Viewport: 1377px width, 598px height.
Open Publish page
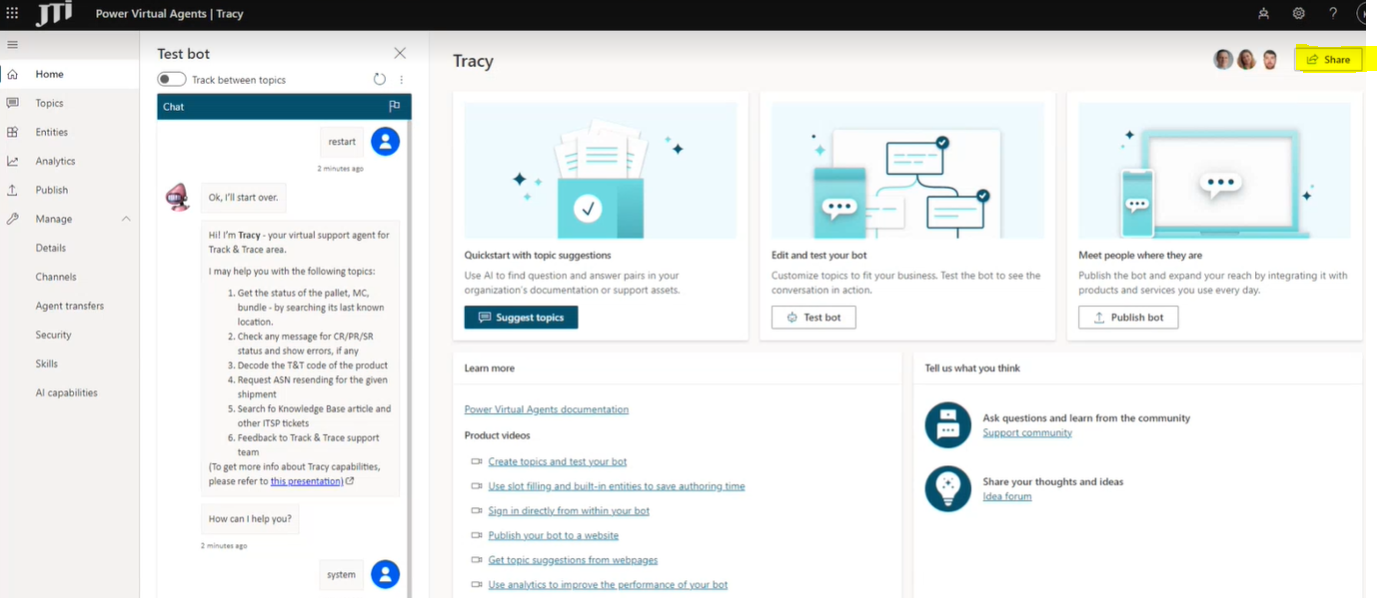(x=52, y=190)
